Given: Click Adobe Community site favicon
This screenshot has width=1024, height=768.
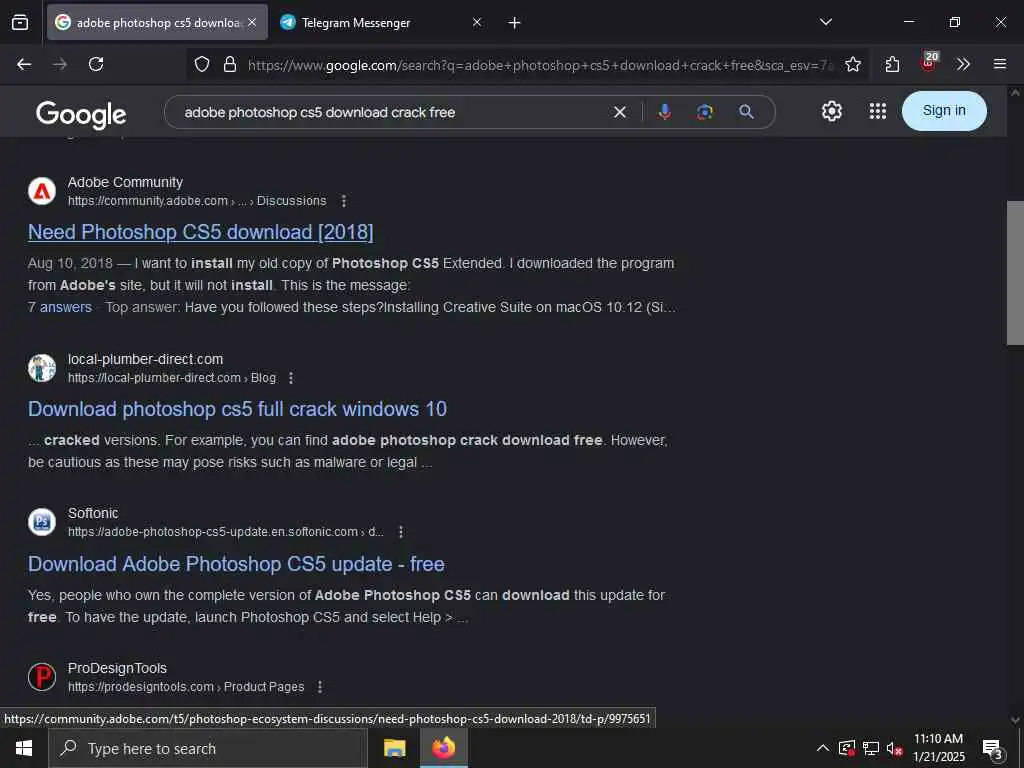Looking at the screenshot, I should pos(42,191).
